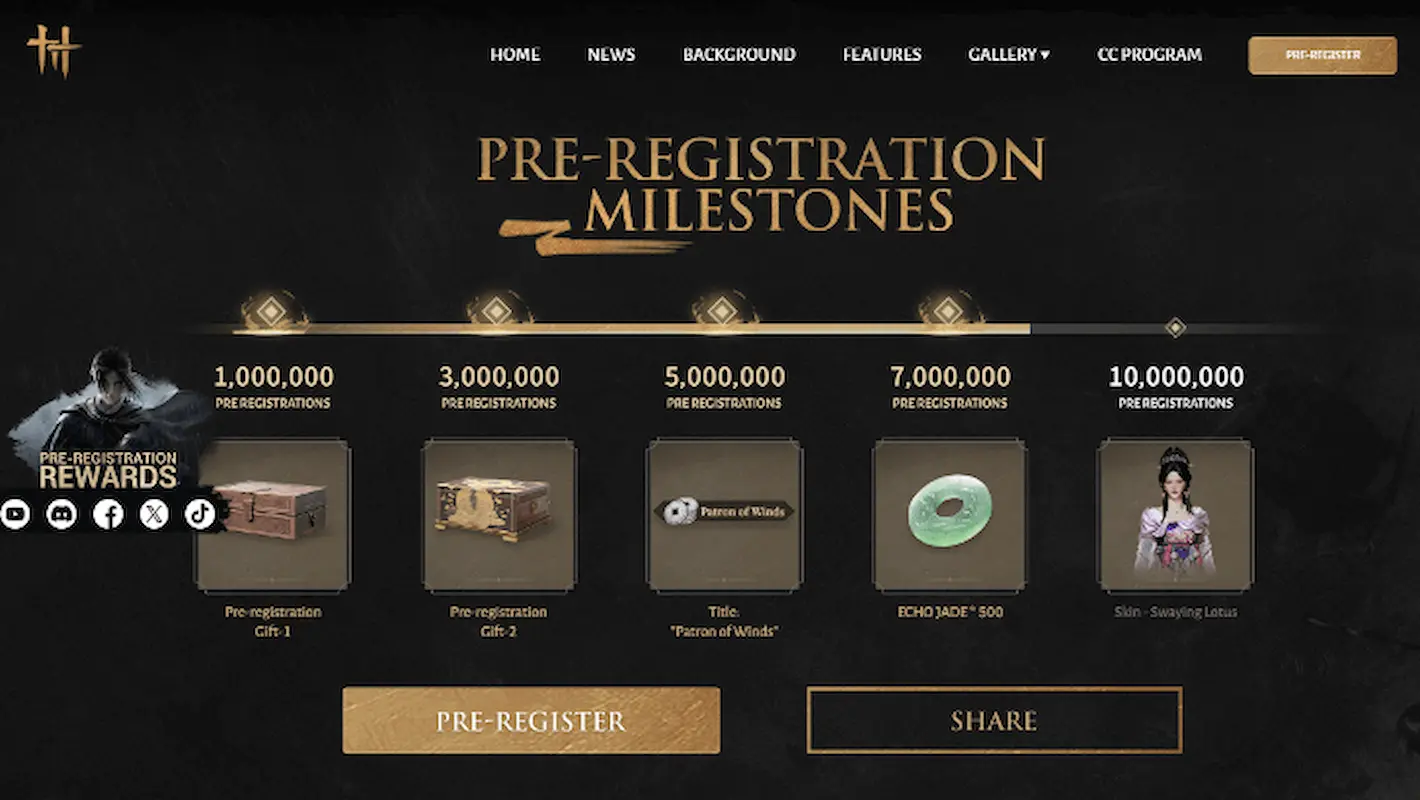Viewport: 1420px width, 800px height.
Task: Open the X (Twitter) social icon
Action: (154, 514)
